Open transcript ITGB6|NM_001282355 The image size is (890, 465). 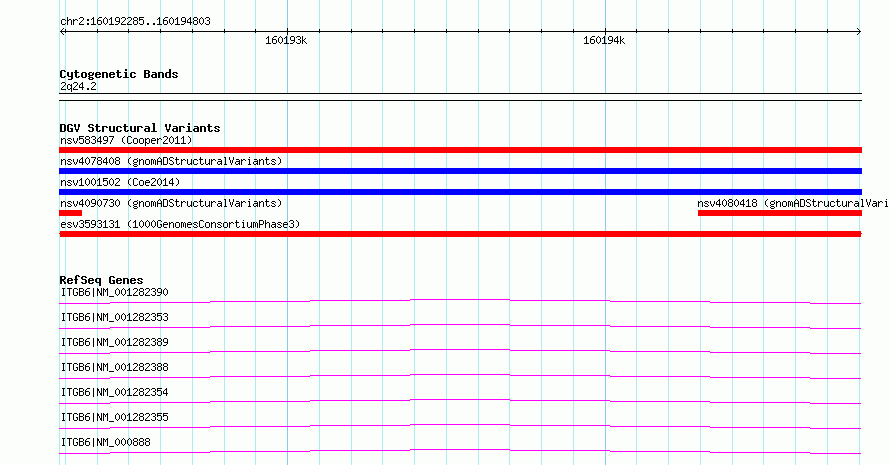click(114, 417)
